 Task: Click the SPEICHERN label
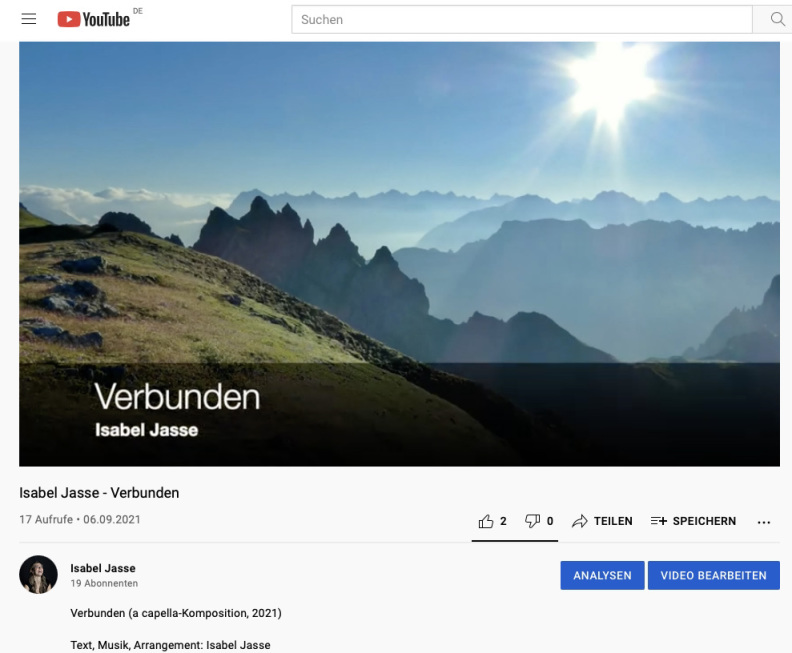704,521
